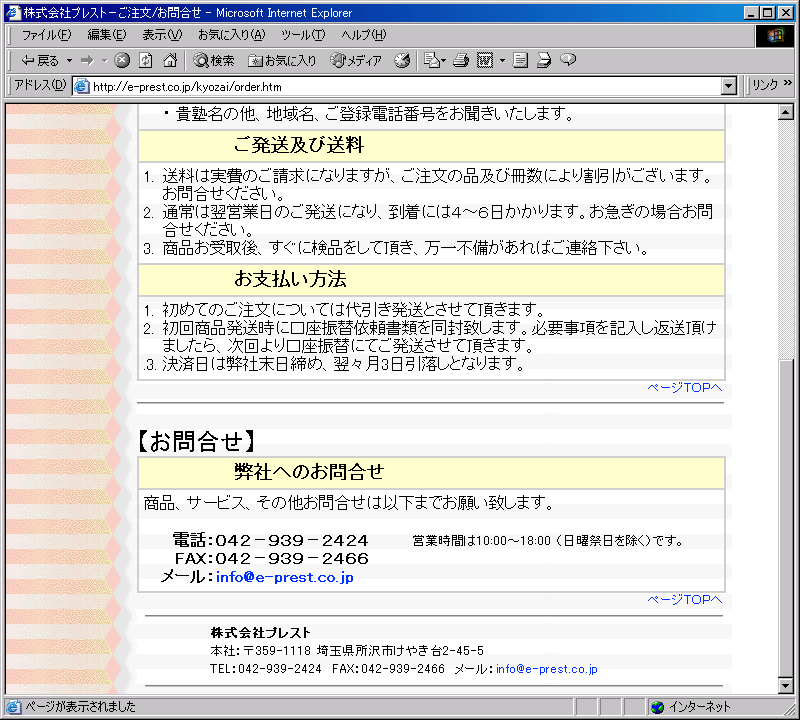Click the business hours text 10:00～18:00
The image size is (800, 720).
(x=547, y=541)
